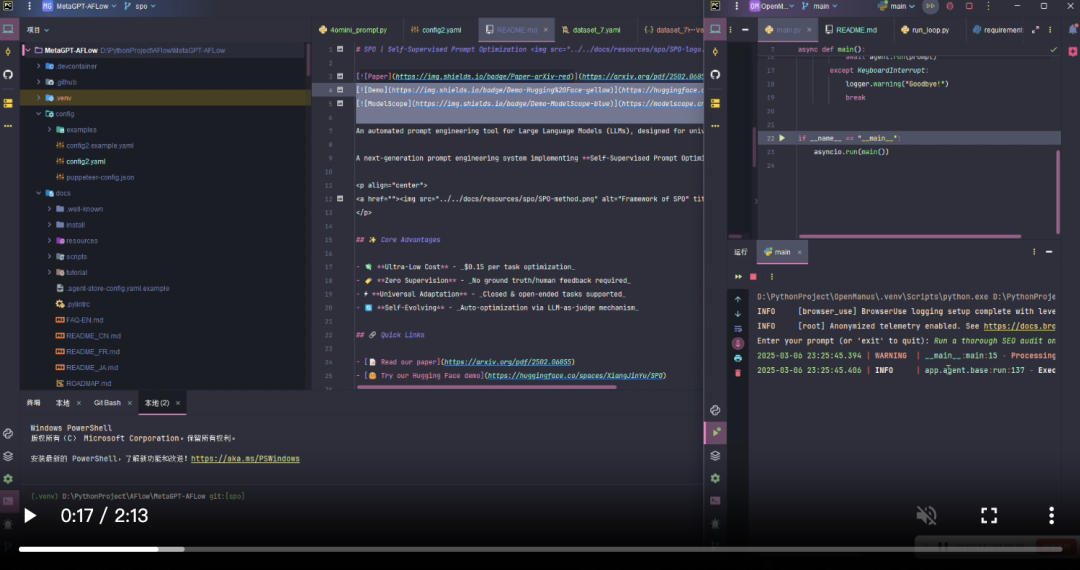Open the MetaGPT-AFLow project dropdown
Image resolution: width=1080 pixels, height=570 pixels.
79,6
